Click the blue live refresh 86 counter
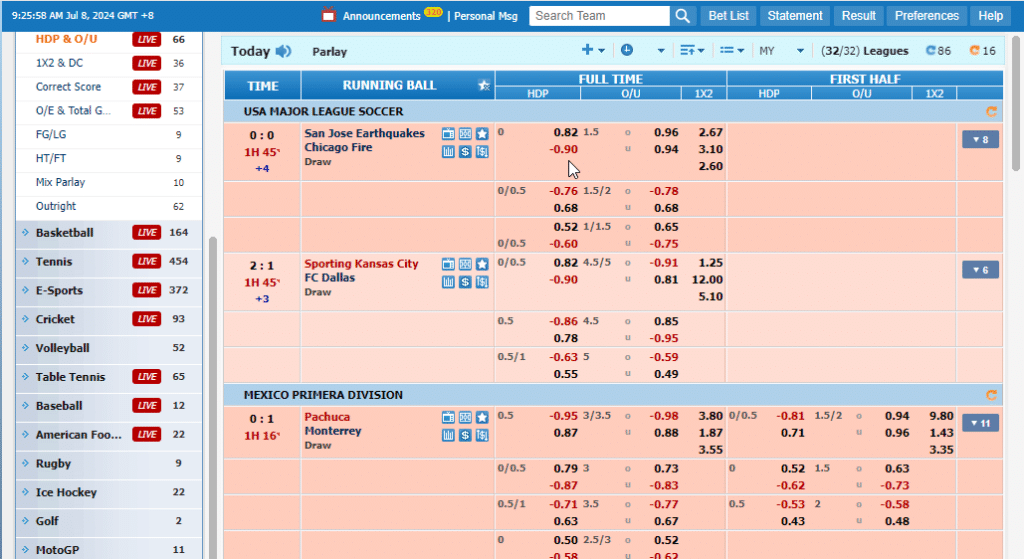 click(938, 51)
